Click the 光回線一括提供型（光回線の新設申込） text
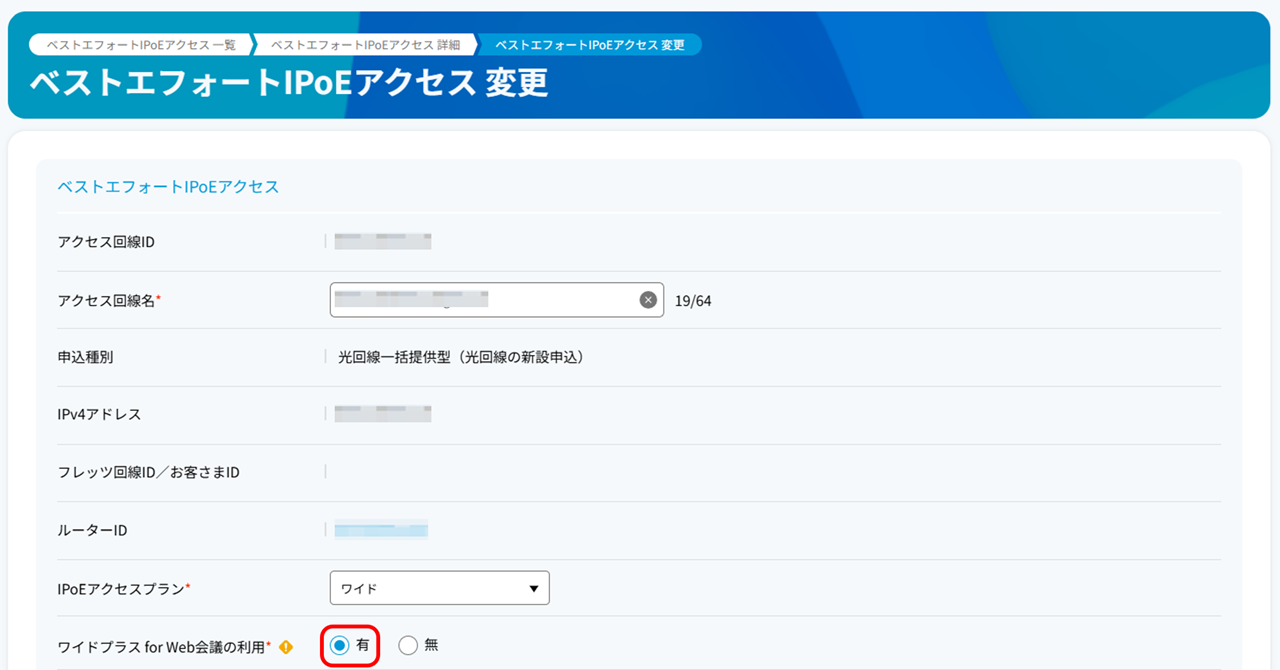This screenshot has width=1280, height=670. 461,356
